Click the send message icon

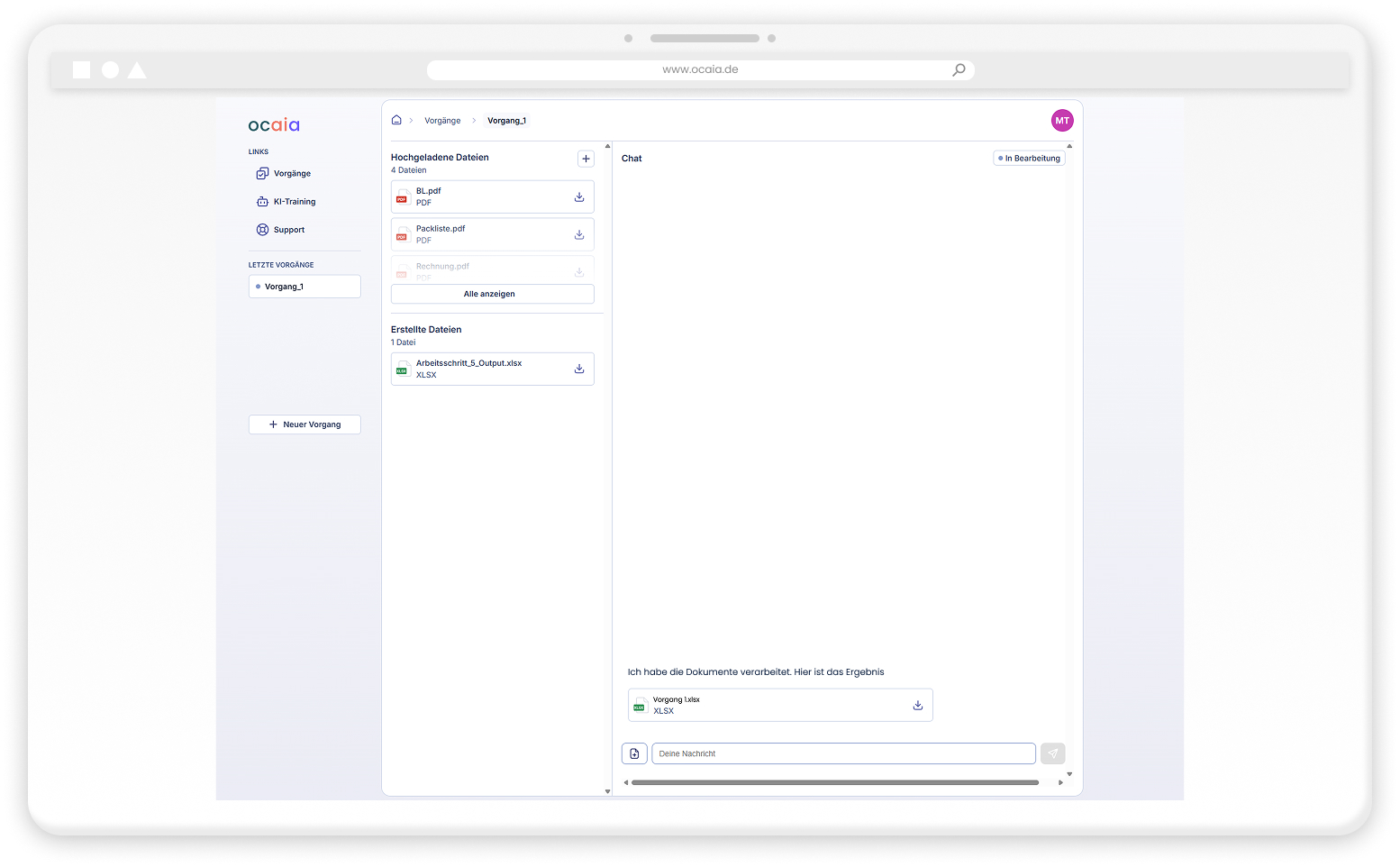point(1052,753)
